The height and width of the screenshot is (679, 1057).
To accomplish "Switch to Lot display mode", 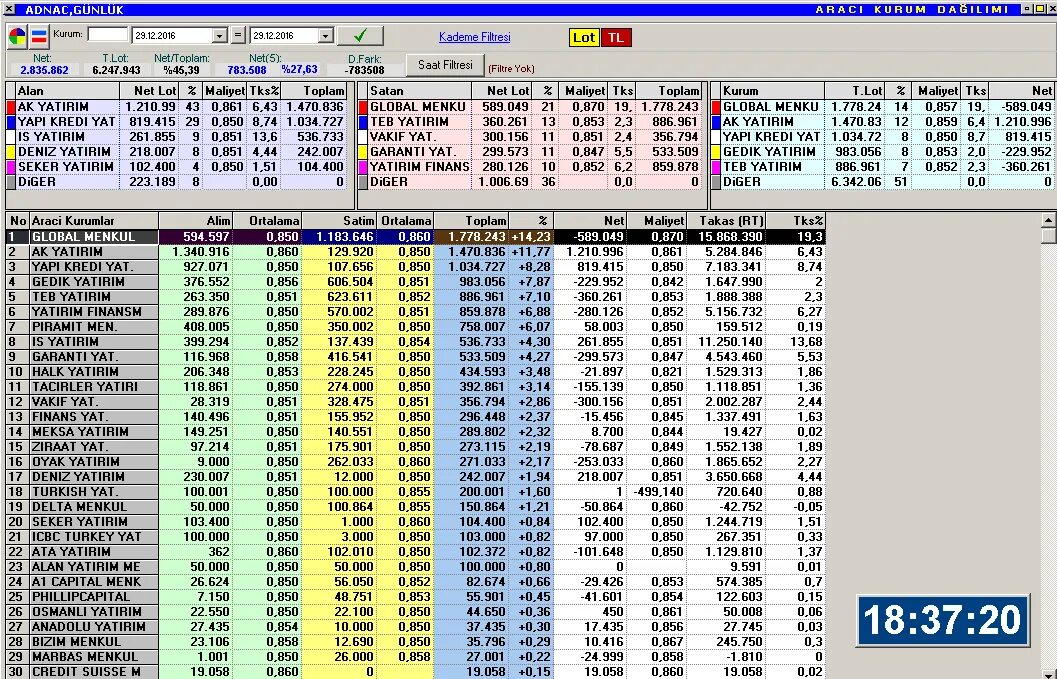I will click(583, 37).
